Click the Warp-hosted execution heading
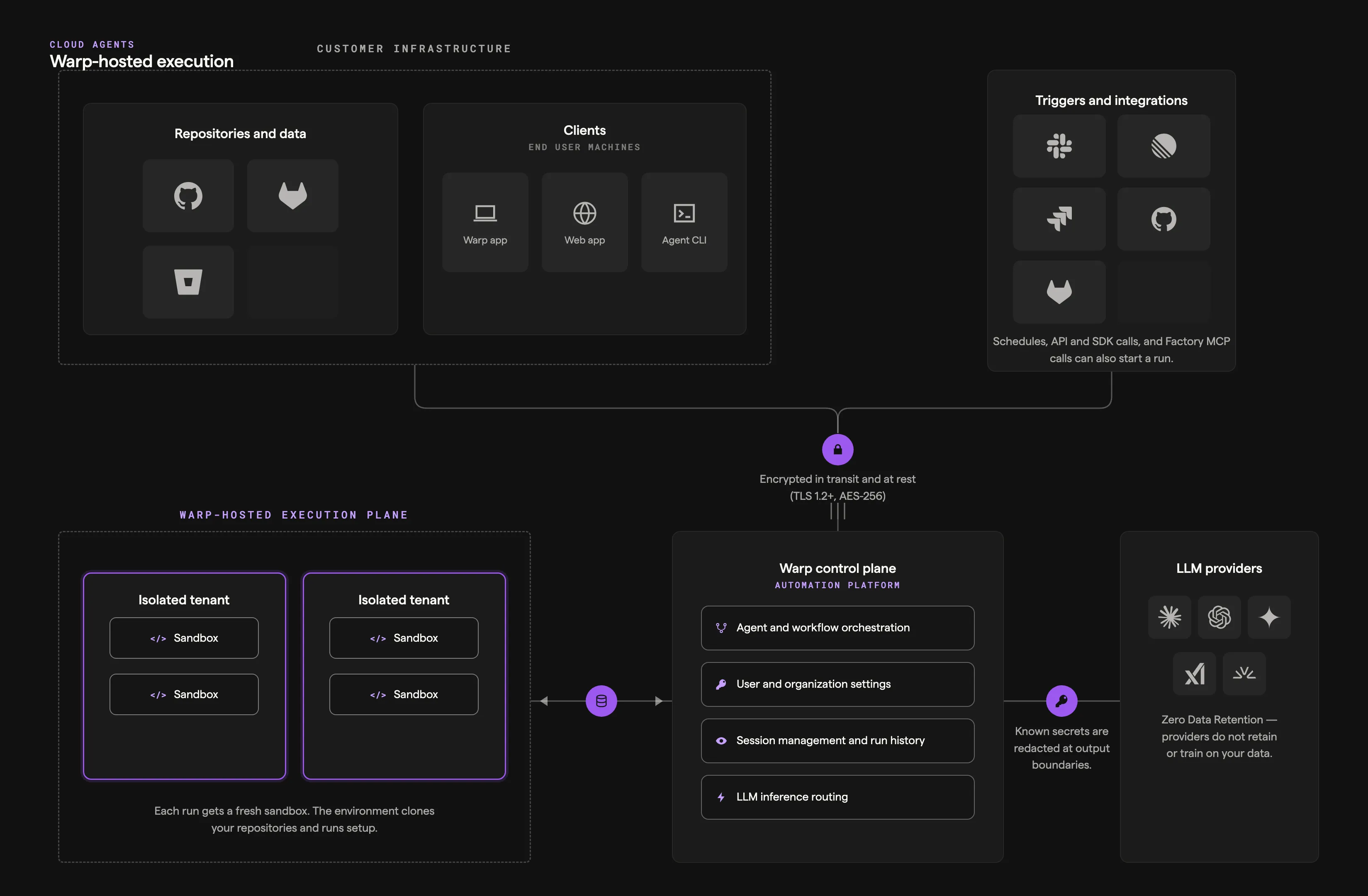Screen dimensions: 1368x896 [141, 61]
